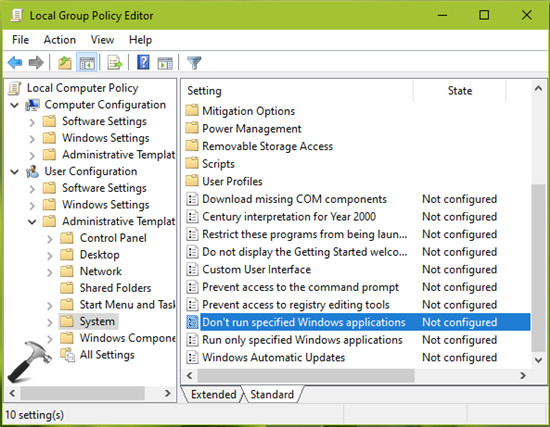Click the Up one level folder icon
This screenshot has width=550, height=427.
point(65,63)
